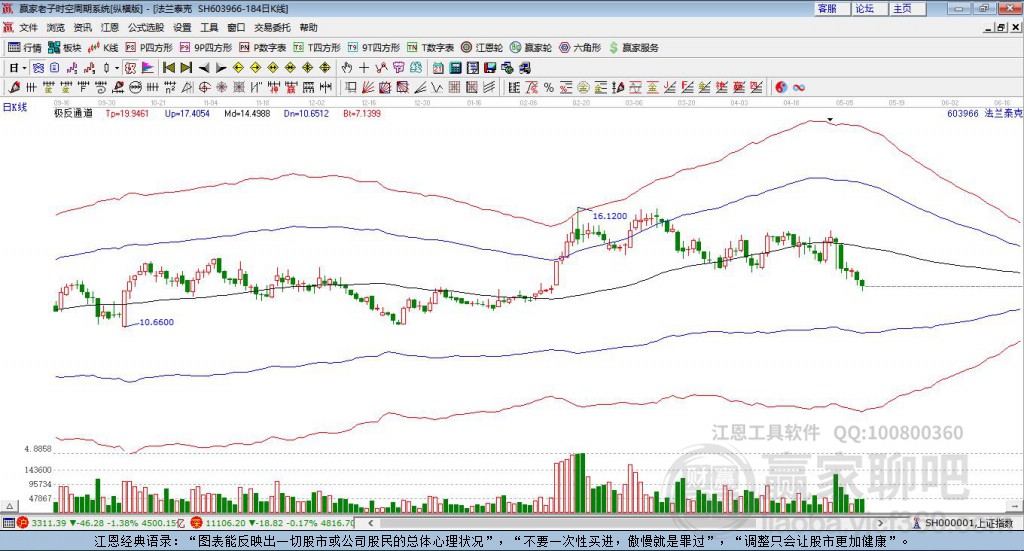
Task: Open the 交易委托 menu
Action: point(272,27)
